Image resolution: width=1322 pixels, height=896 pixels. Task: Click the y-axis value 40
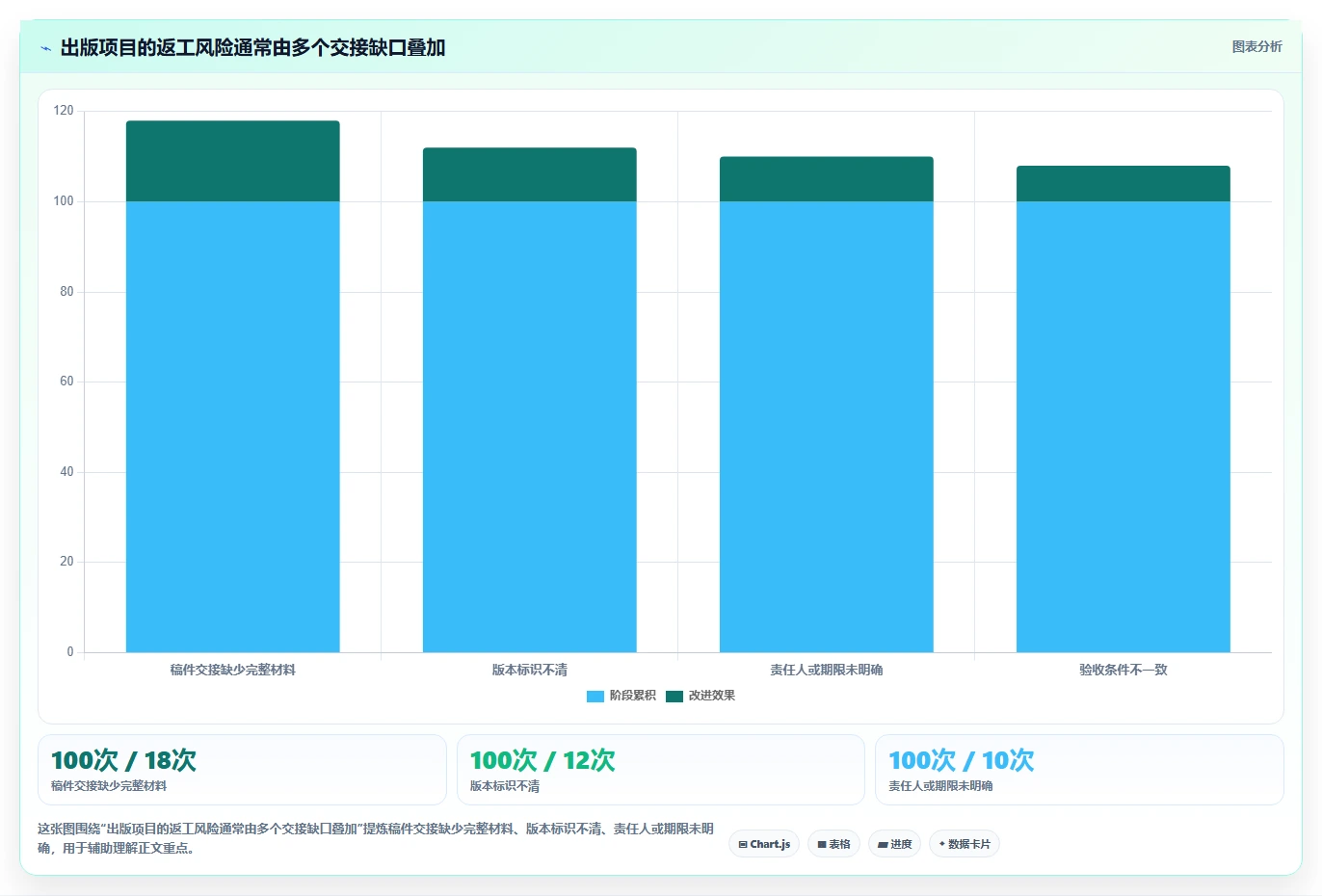click(66, 472)
